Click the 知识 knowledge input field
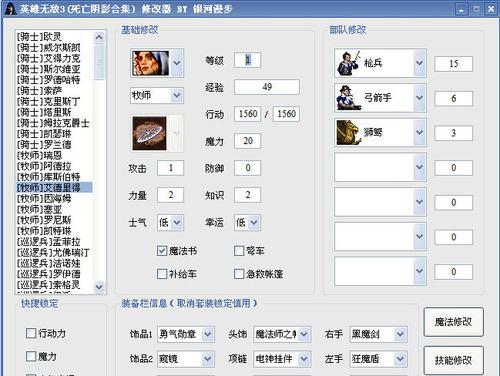The width and height of the screenshot is (500, 376). (x=247, y=195)
